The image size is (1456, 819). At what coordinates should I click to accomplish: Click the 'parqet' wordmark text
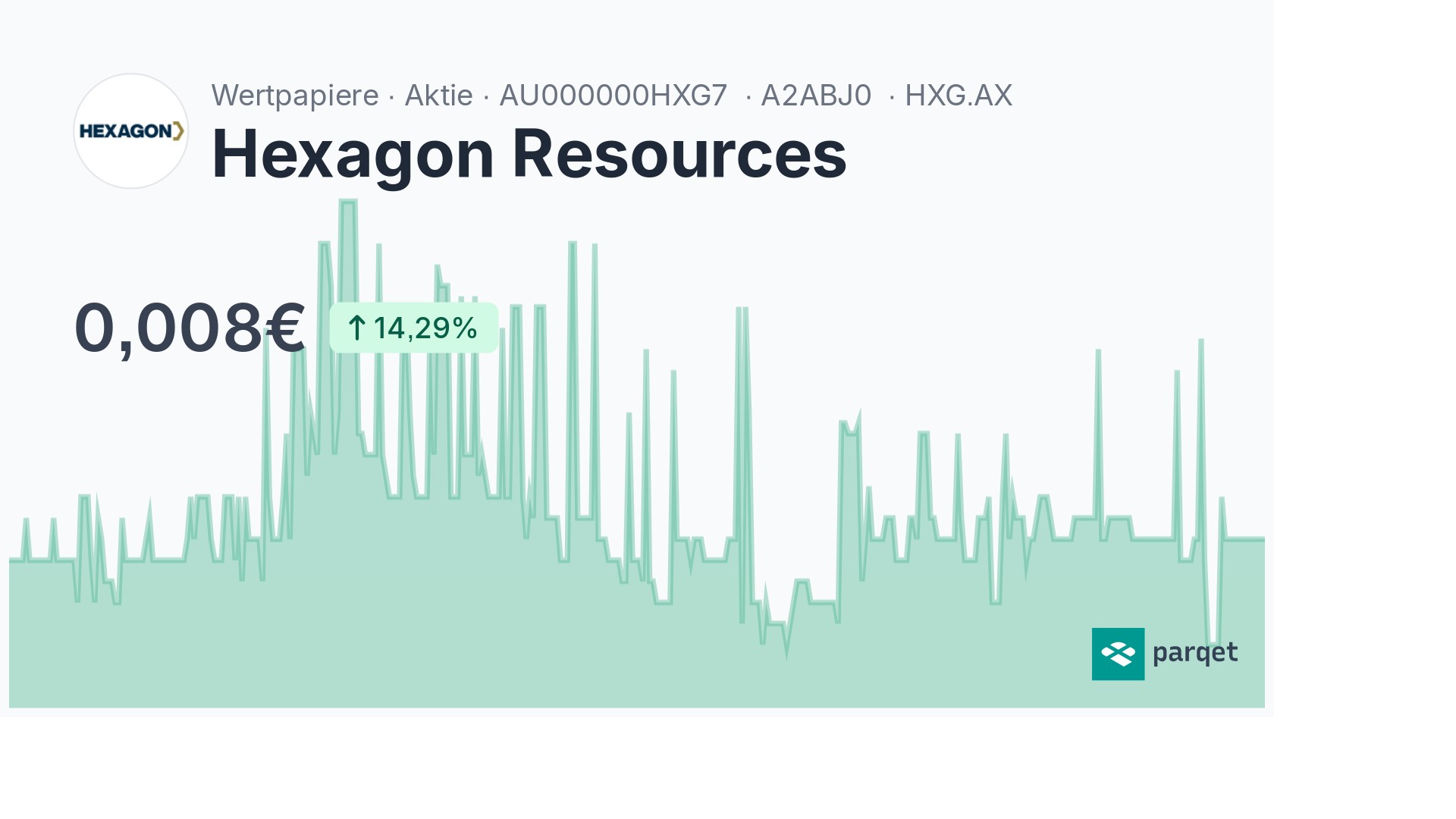click(x=1195, y=653)
